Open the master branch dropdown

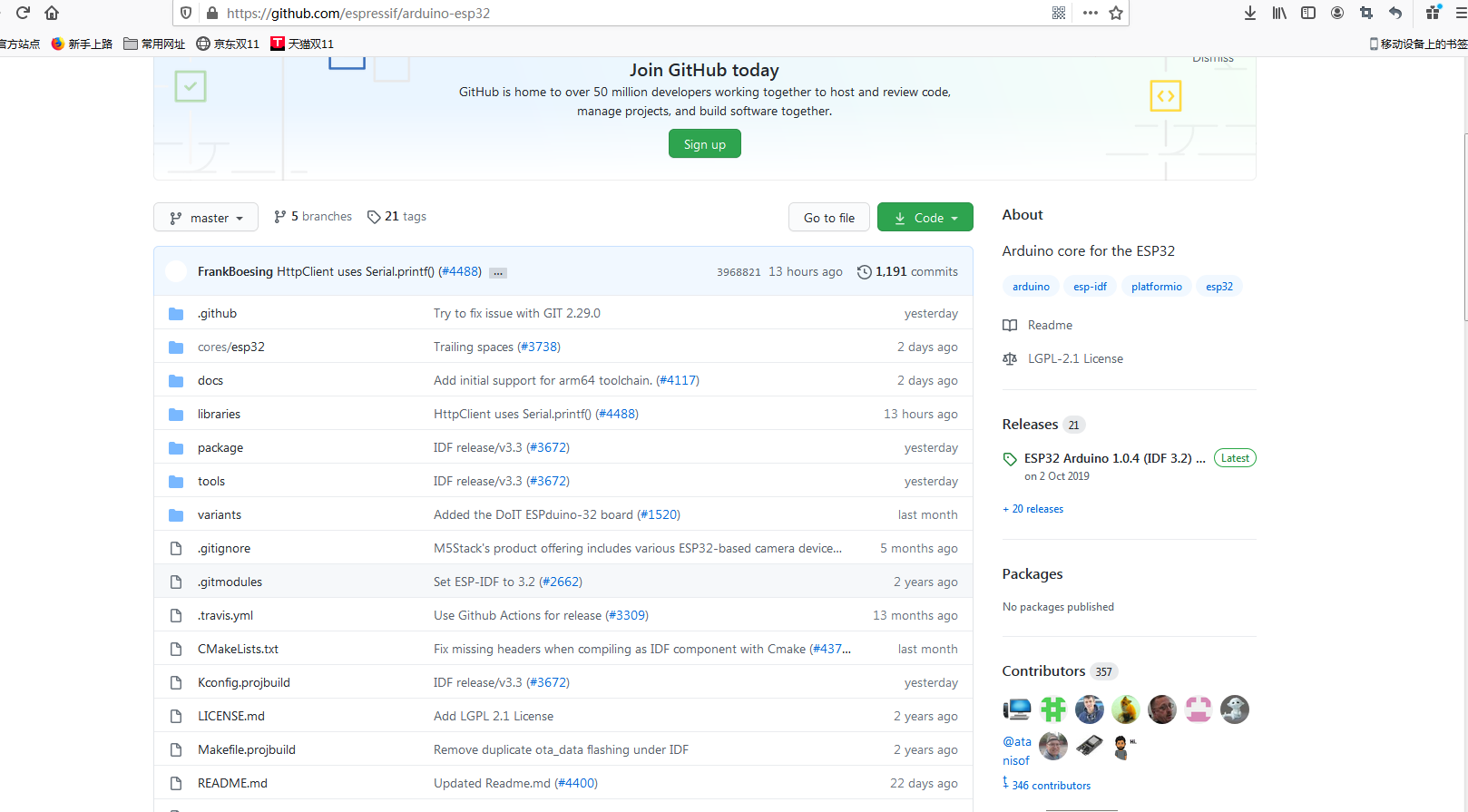[x=206, y=218]
